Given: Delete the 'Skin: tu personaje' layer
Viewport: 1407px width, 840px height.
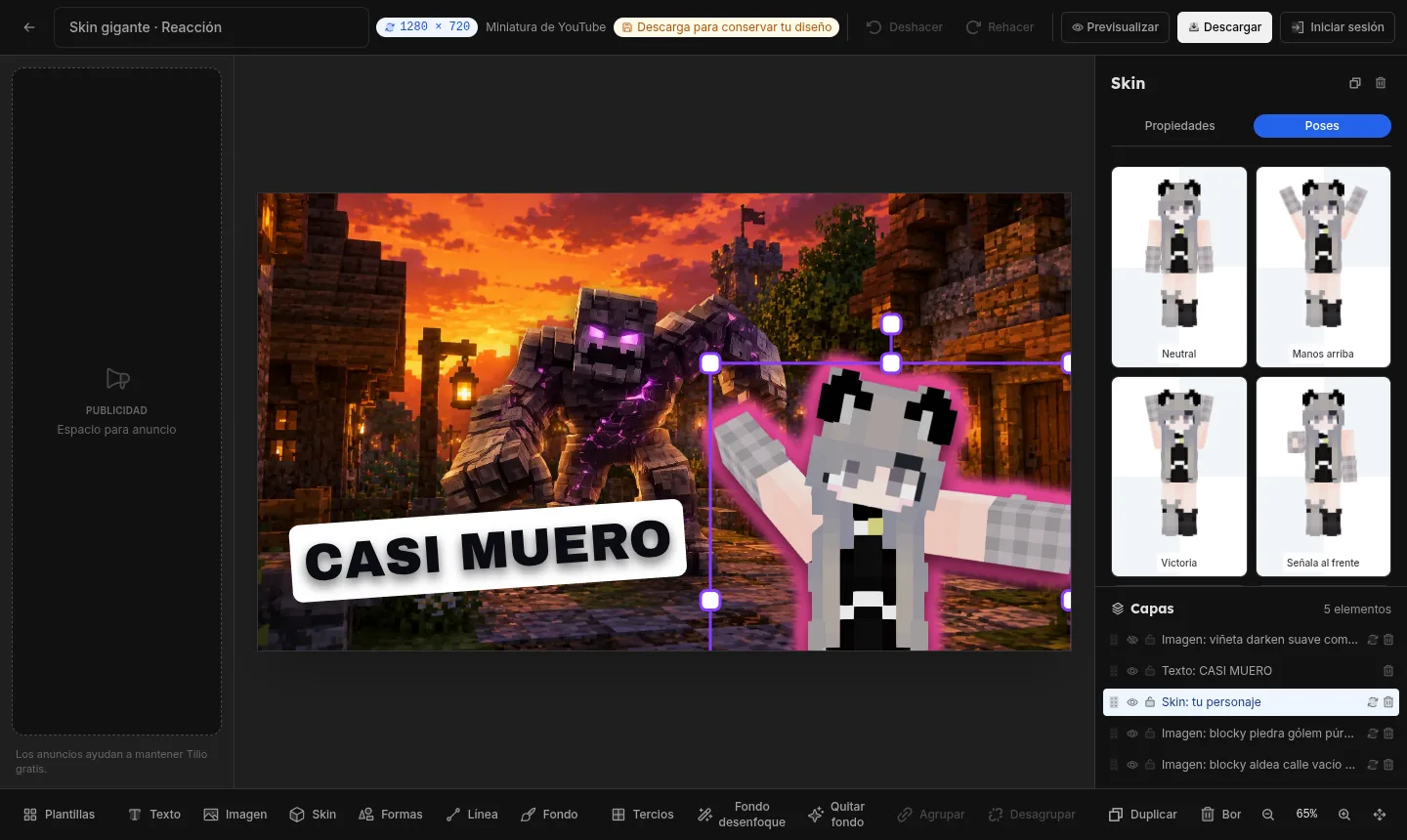Looking at the screenshot, I should (x=1388, y=702).
